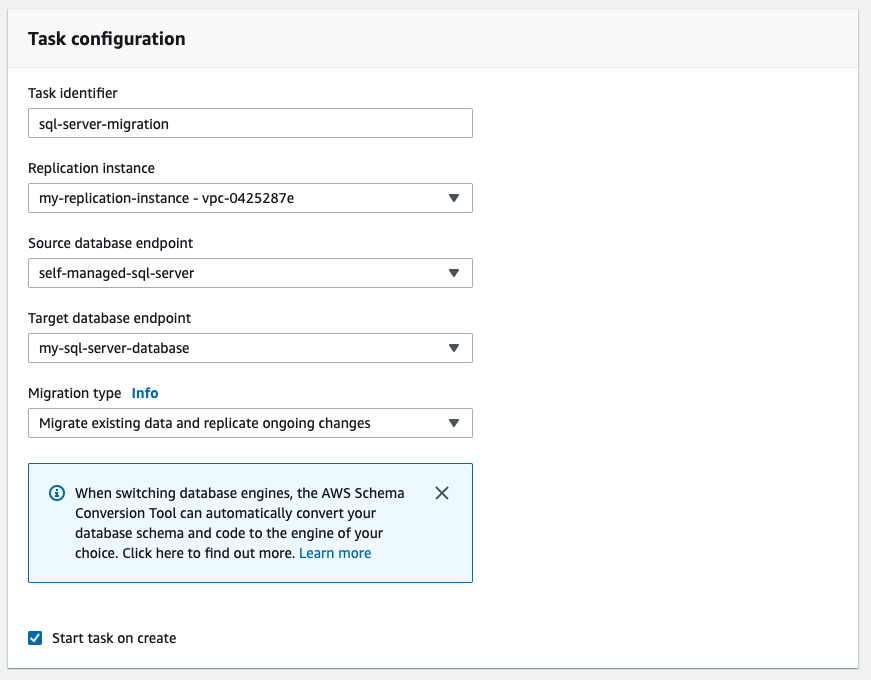Open the Target database endpoint selector
The image size is (871, 680).
point(250,348)
